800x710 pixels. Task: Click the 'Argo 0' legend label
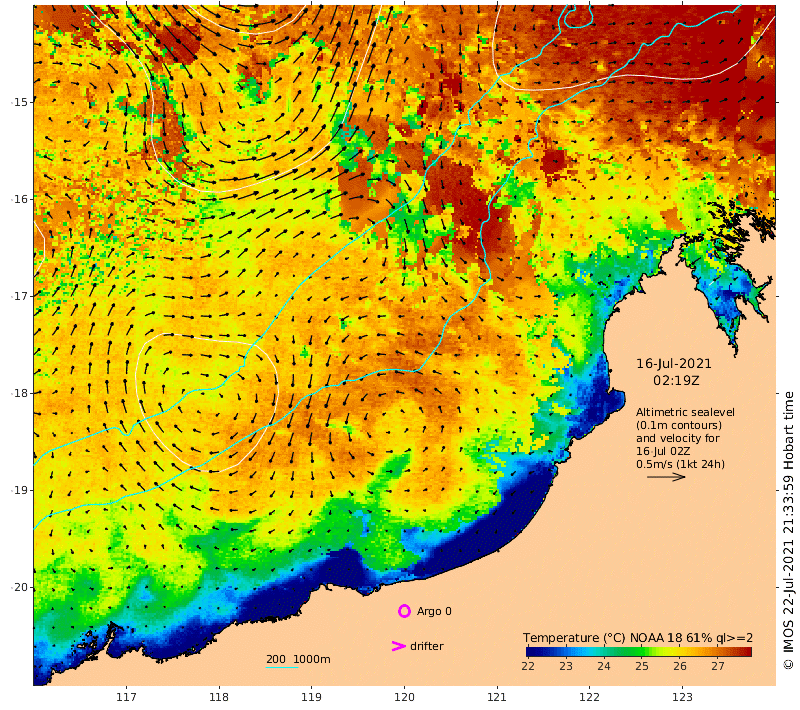coord(434,611)
